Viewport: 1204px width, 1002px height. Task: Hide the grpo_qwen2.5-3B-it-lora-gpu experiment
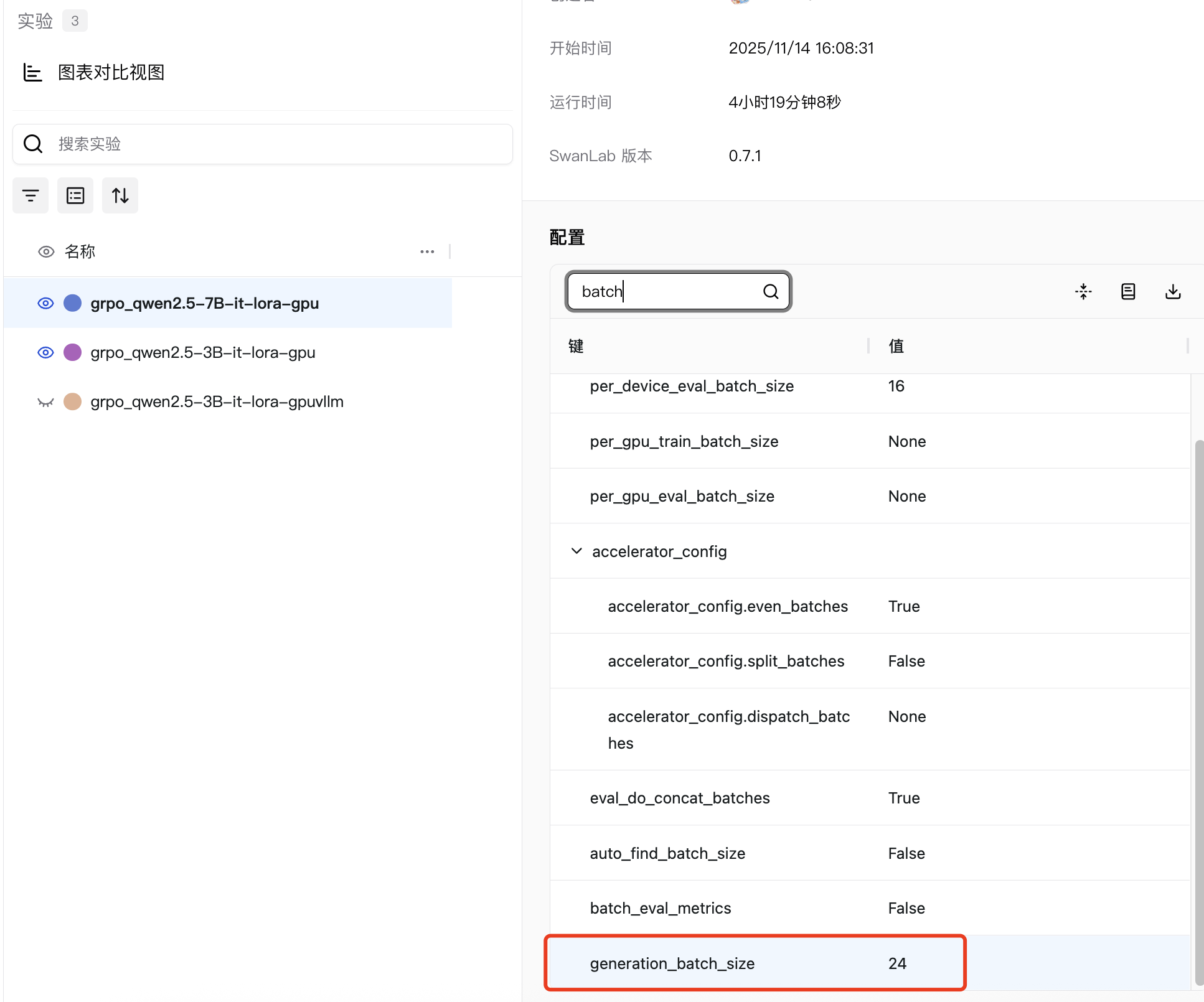pyautogui.click(x=45, y=352)
